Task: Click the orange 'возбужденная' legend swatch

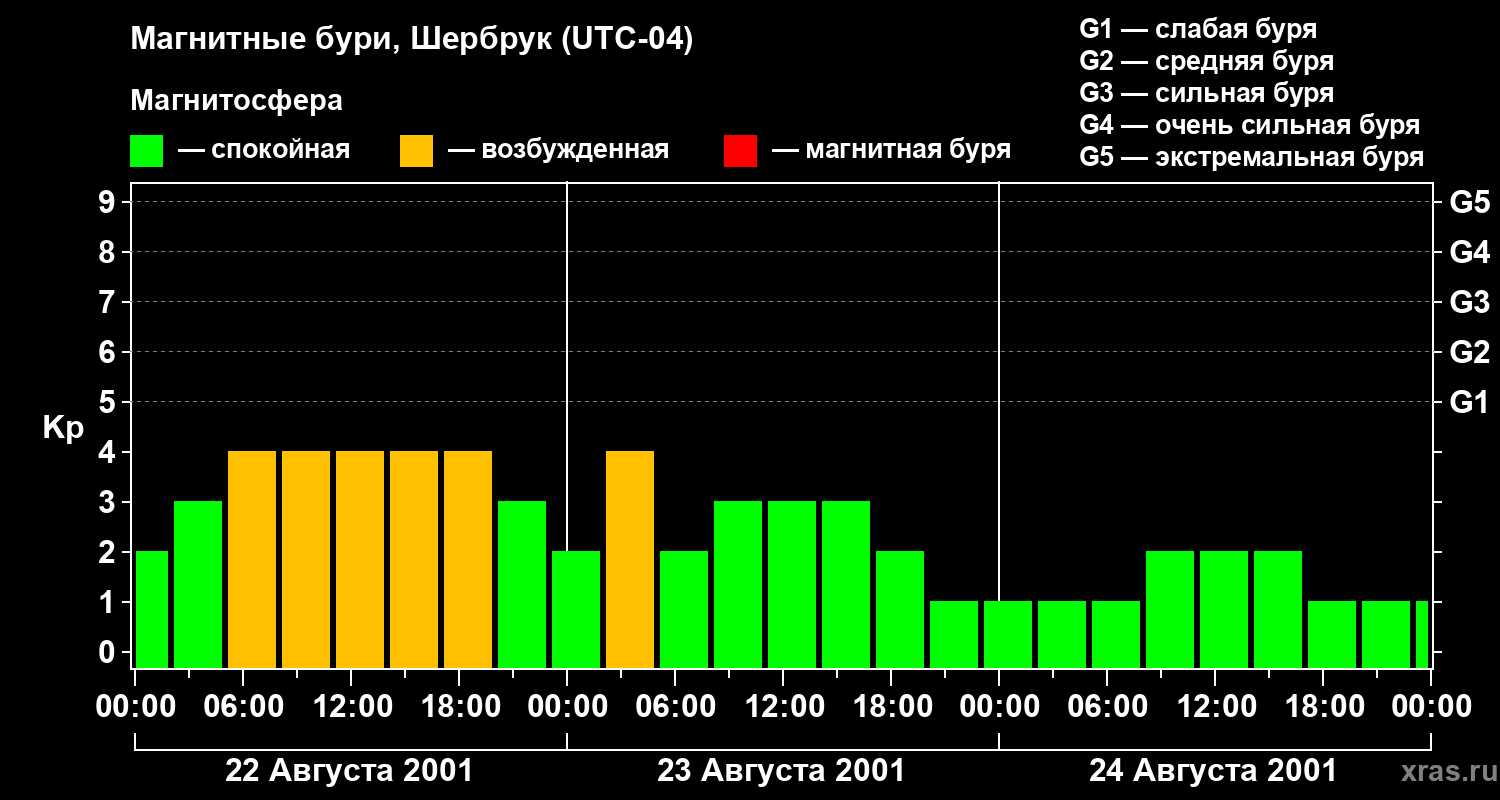Action: 416,151
